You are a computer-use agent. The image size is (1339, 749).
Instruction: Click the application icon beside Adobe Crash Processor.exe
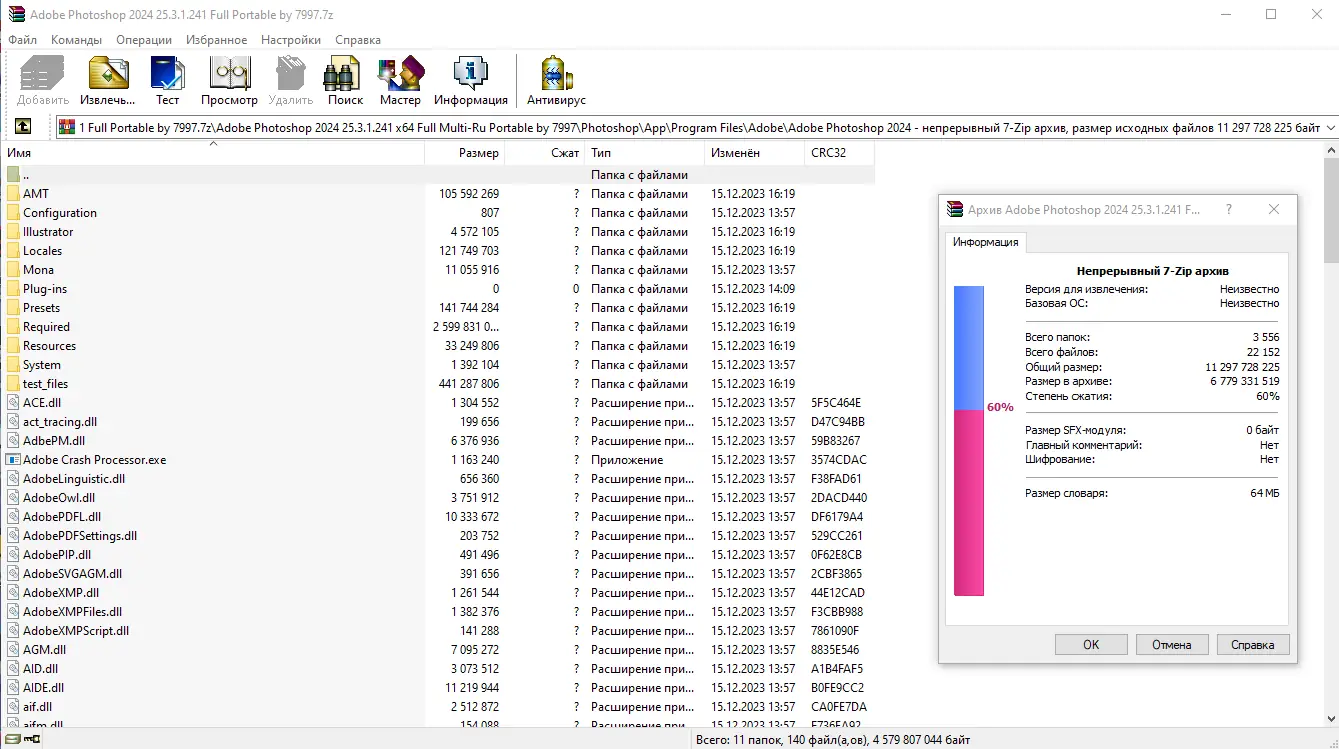pyautogui.click(x=13, y=460)
